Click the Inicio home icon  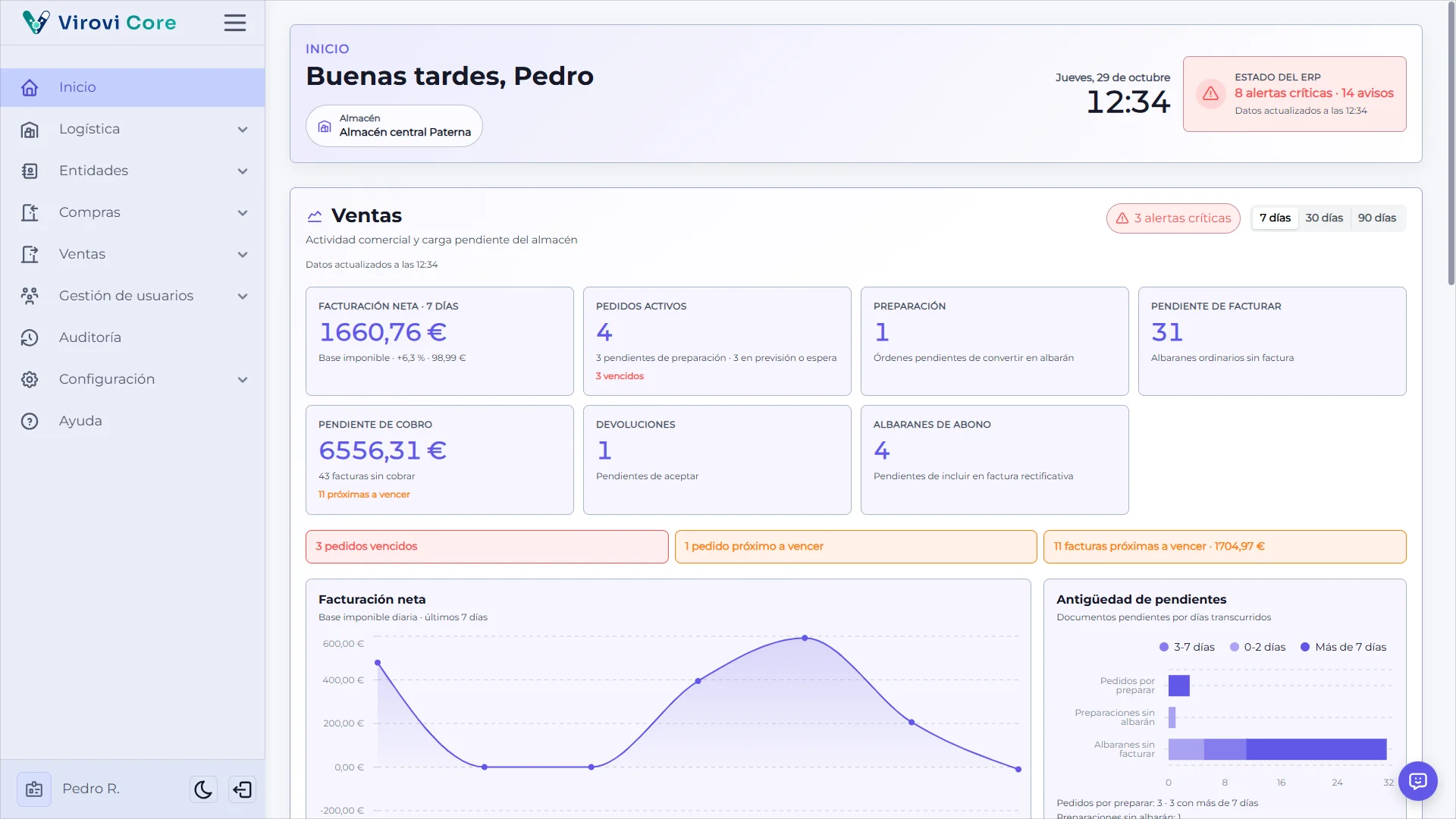[x=30, y=87]
